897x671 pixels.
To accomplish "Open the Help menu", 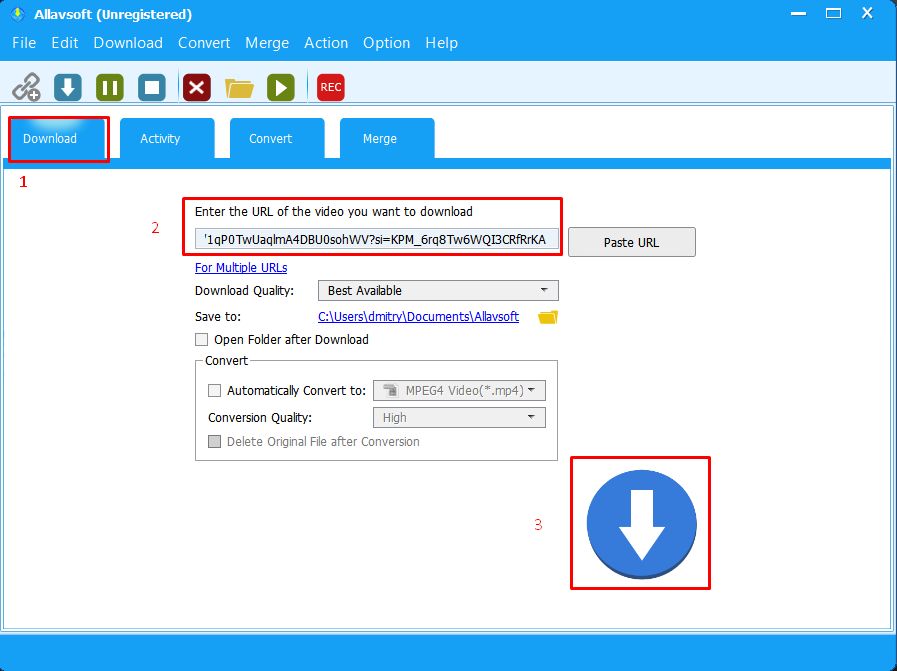I will coord(442,43).
